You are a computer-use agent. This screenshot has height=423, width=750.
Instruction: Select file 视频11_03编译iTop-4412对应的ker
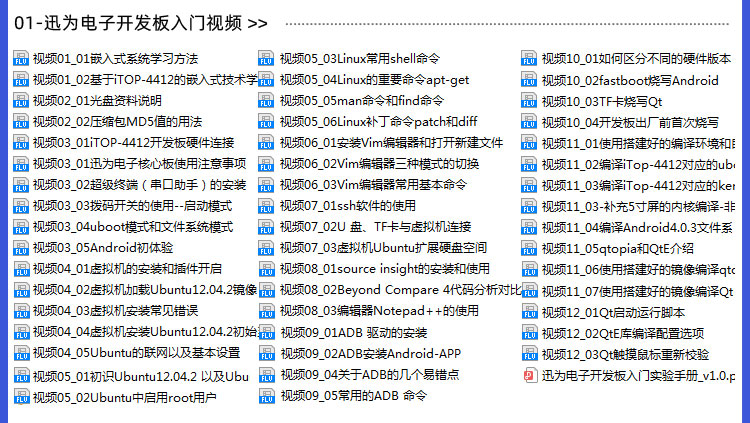click(x=638, y=186)
